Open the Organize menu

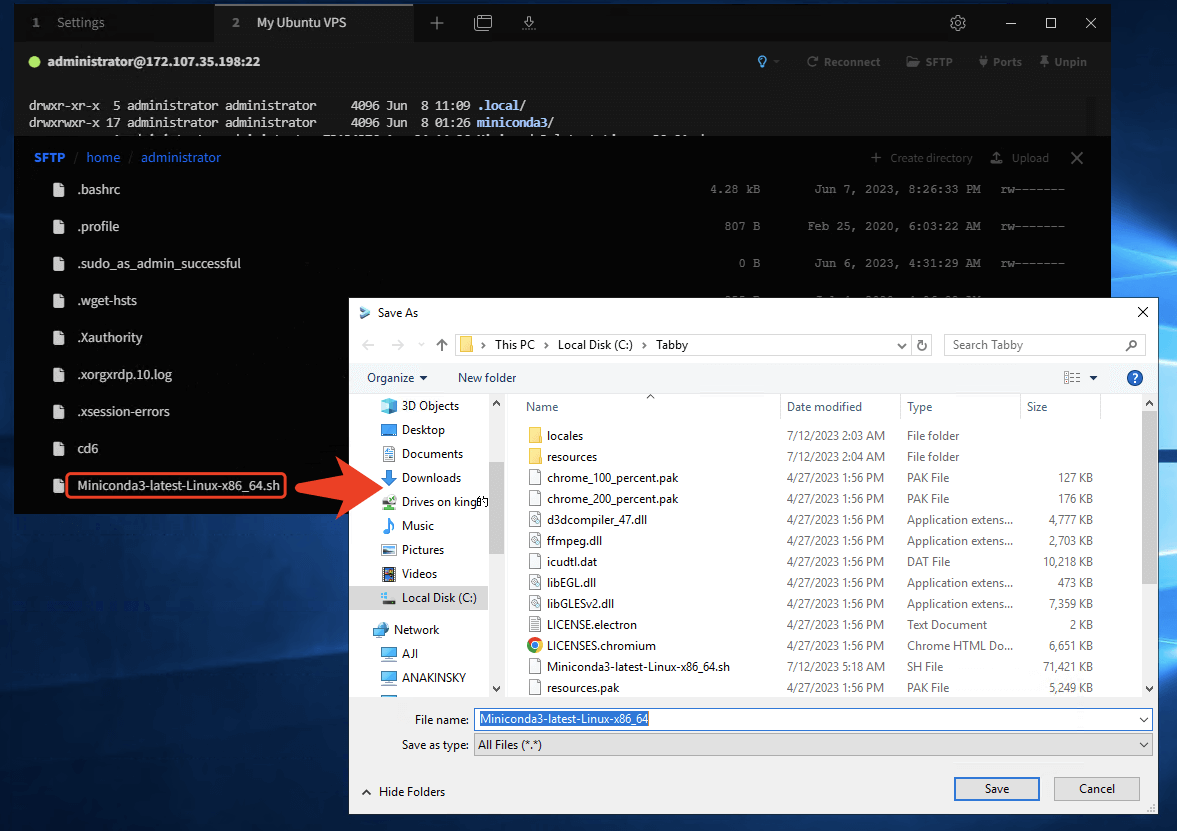[x=397, y=378]
